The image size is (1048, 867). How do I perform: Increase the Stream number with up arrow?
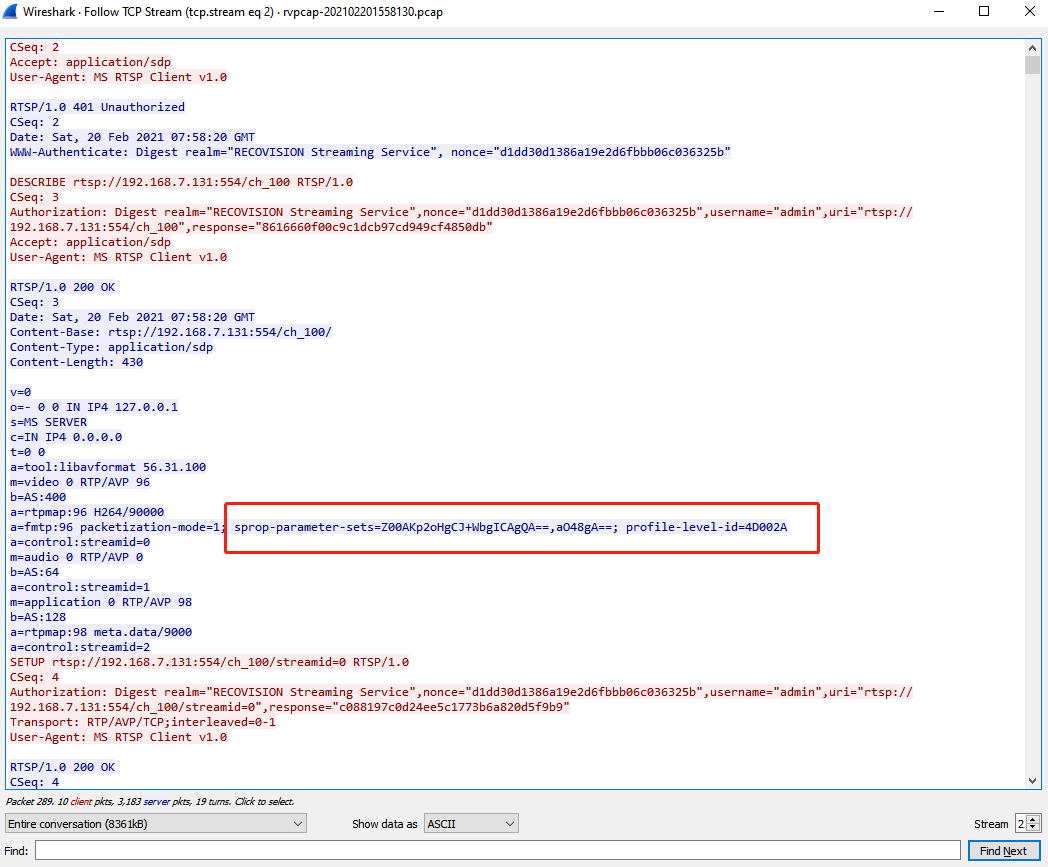[1033, 820]
